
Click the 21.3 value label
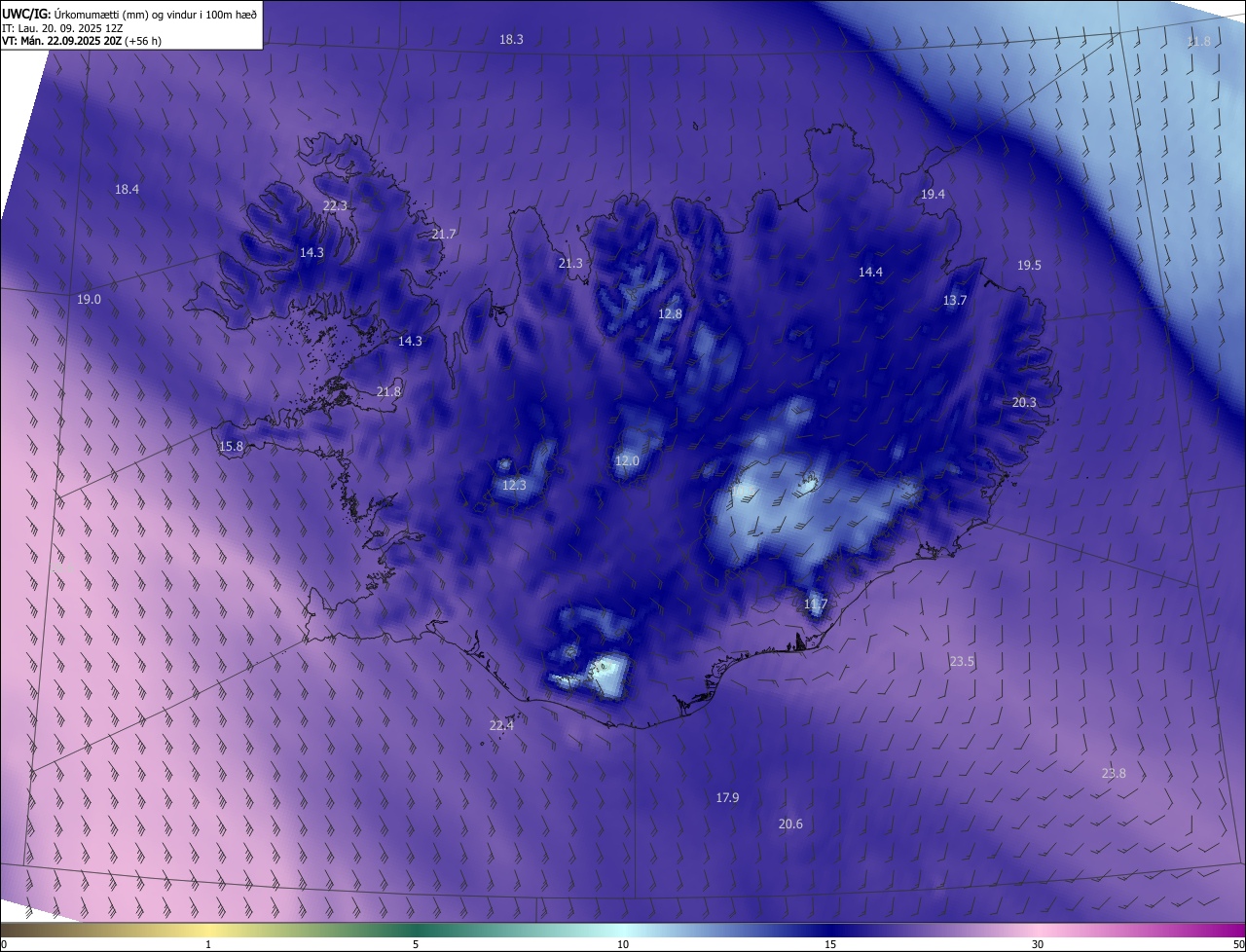[570, 264]
